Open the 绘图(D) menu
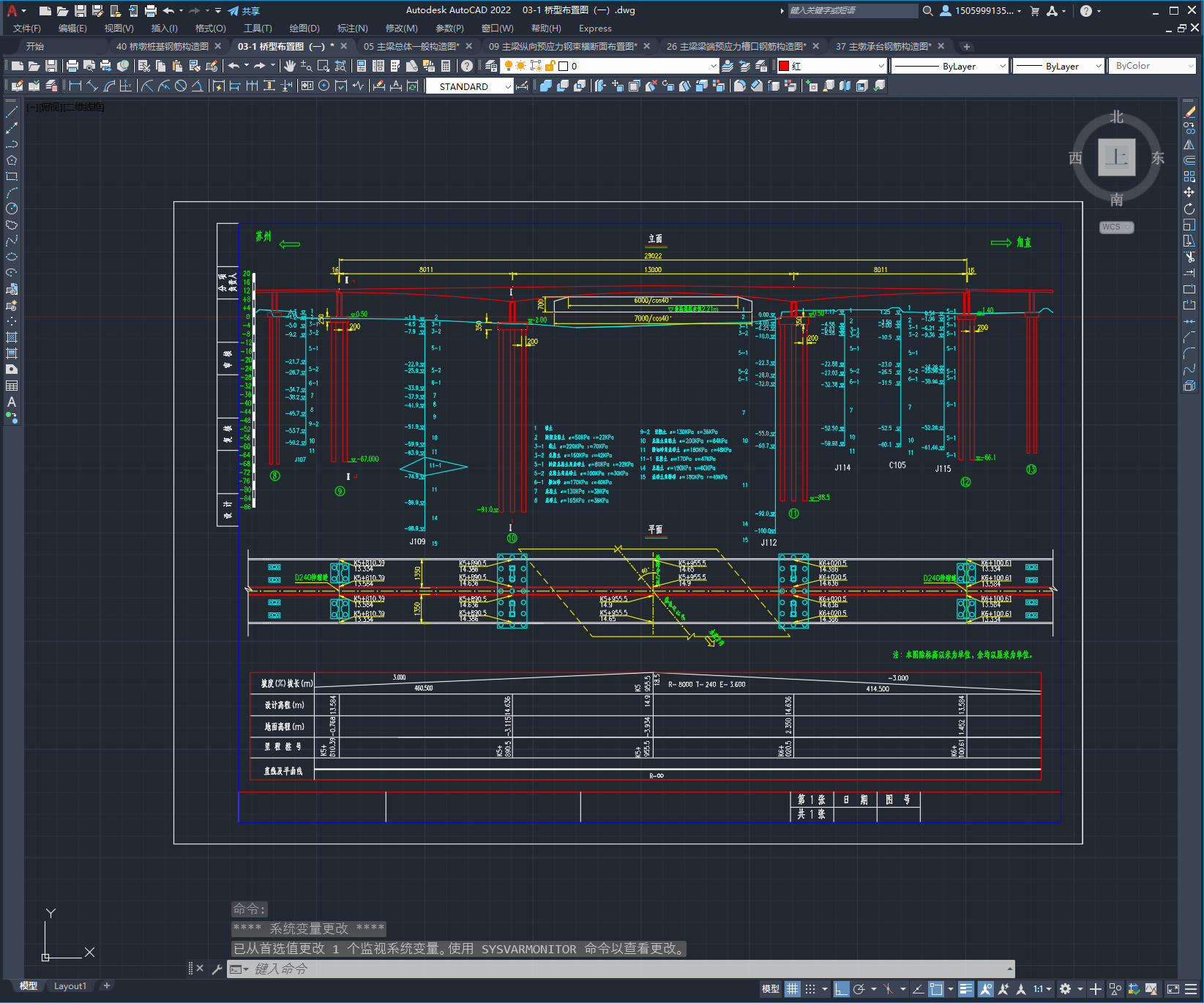Screen dimensions: 1204x1003 click(x=304, y=29)
